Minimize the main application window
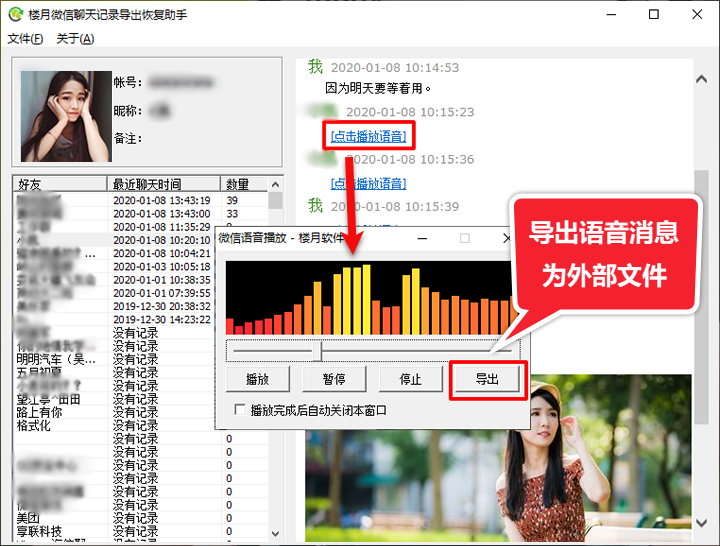This screenshot has width=720, height=546. pos(612,14)
